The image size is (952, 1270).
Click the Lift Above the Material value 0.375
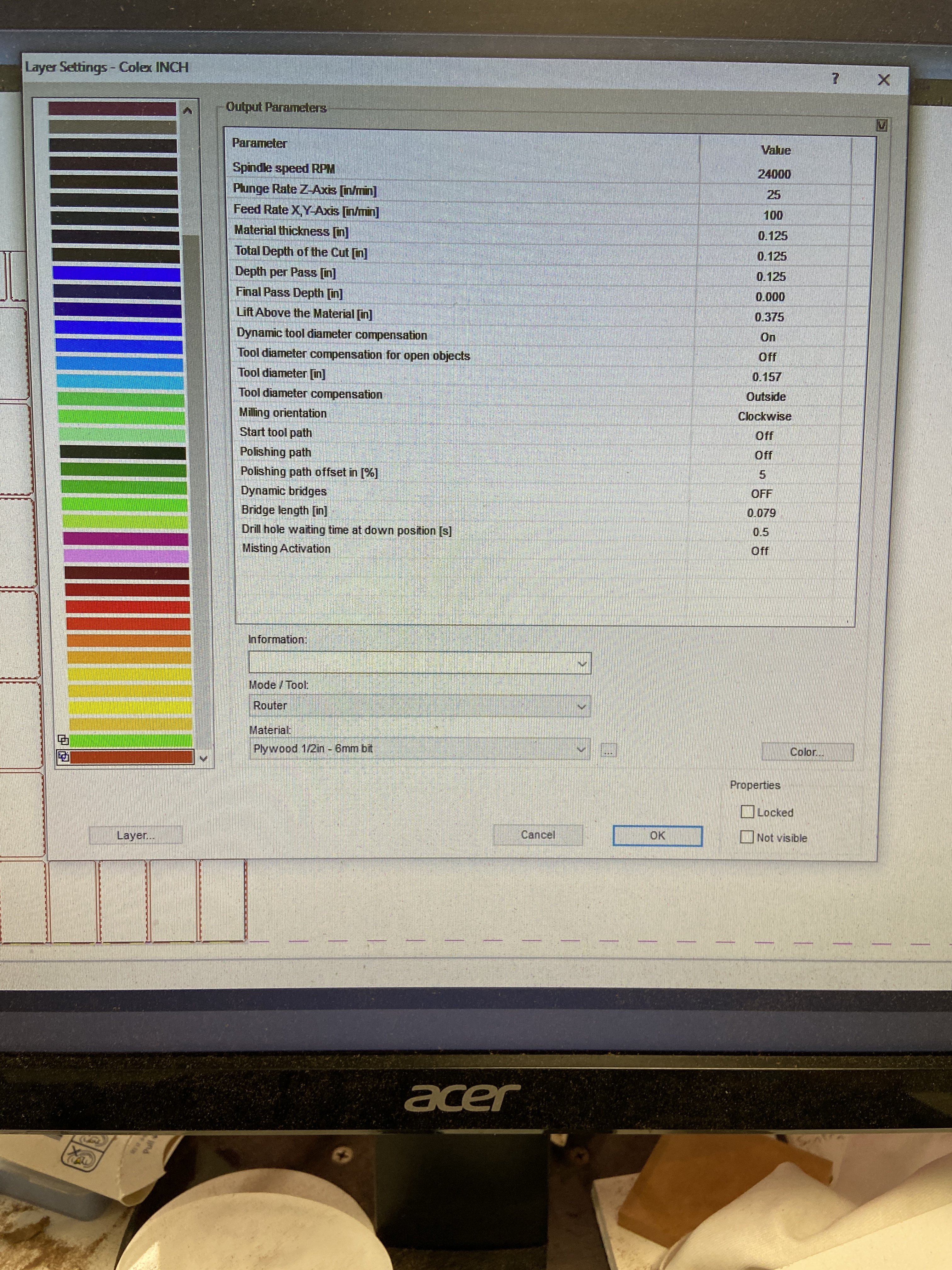point(769,317)
